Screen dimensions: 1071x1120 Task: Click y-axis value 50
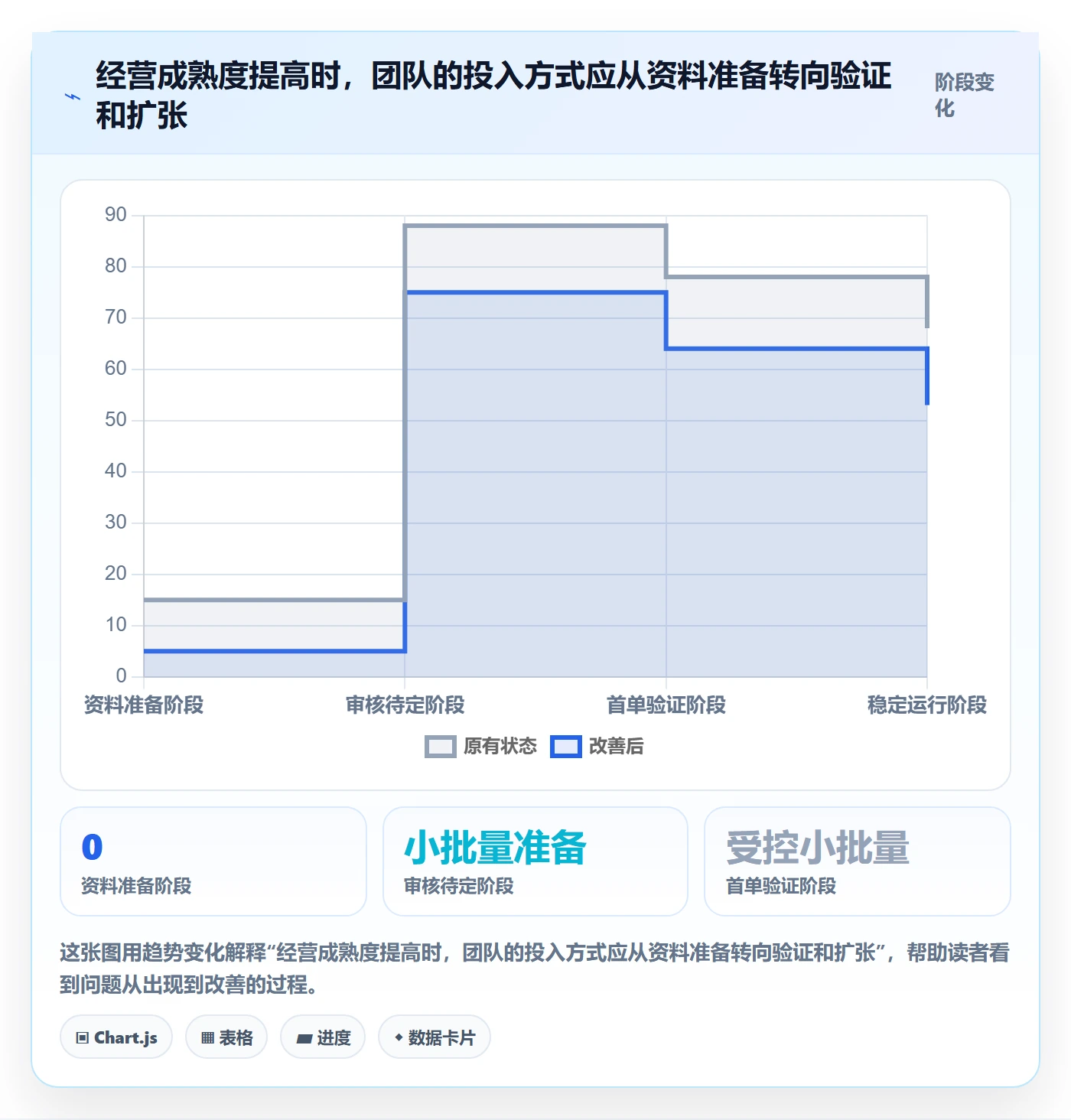point(116,419)
